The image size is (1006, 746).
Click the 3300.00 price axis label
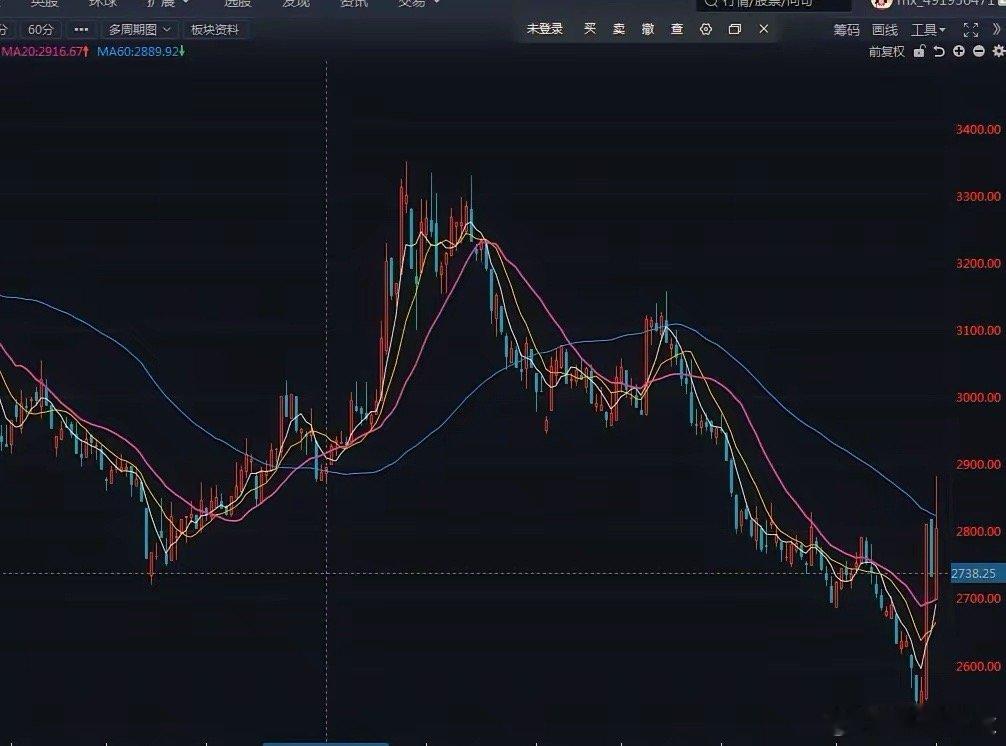(x=978, y=196)
